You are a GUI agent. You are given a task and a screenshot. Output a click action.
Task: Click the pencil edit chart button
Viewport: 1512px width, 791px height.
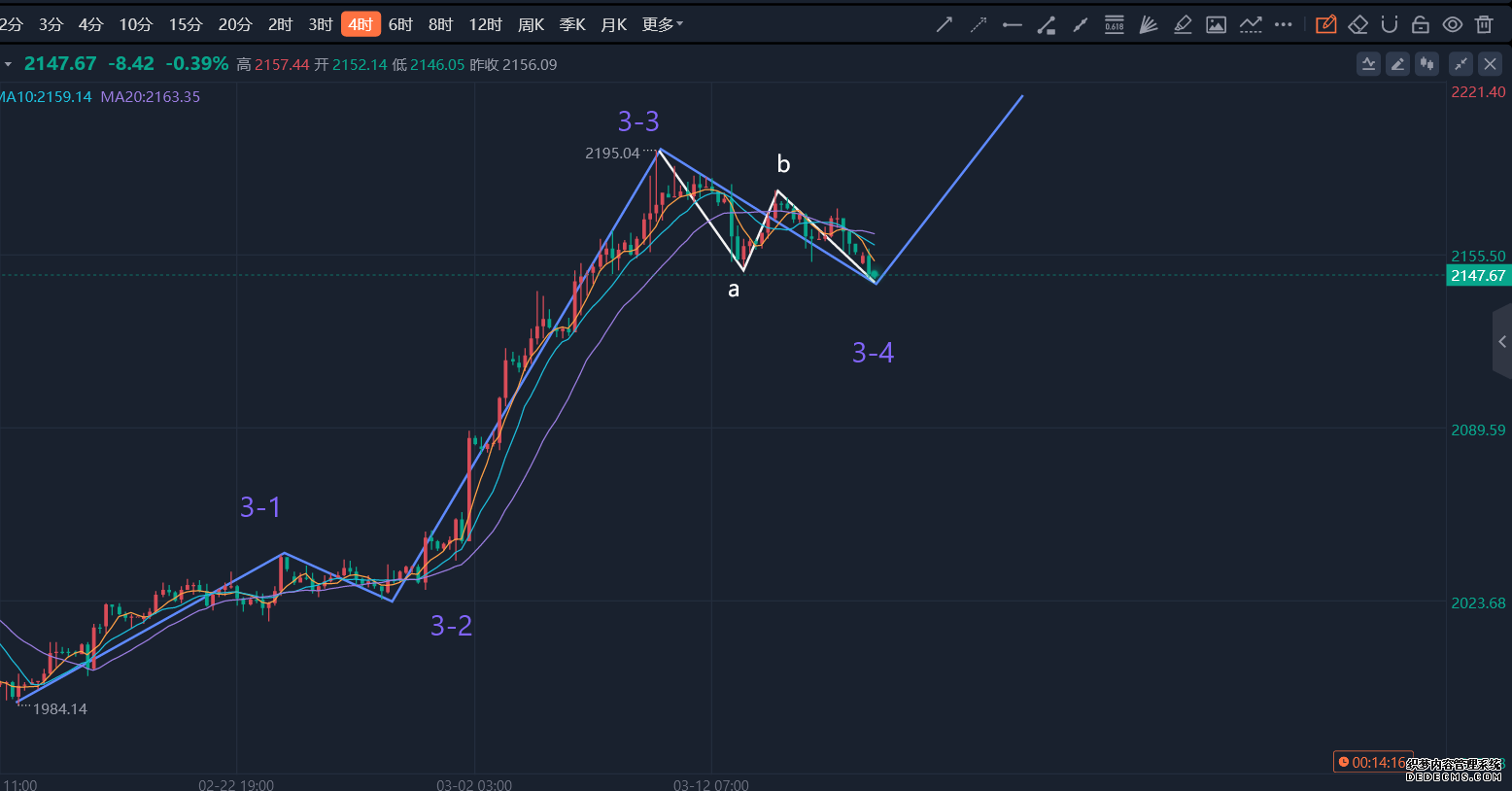pos(1397,64)
